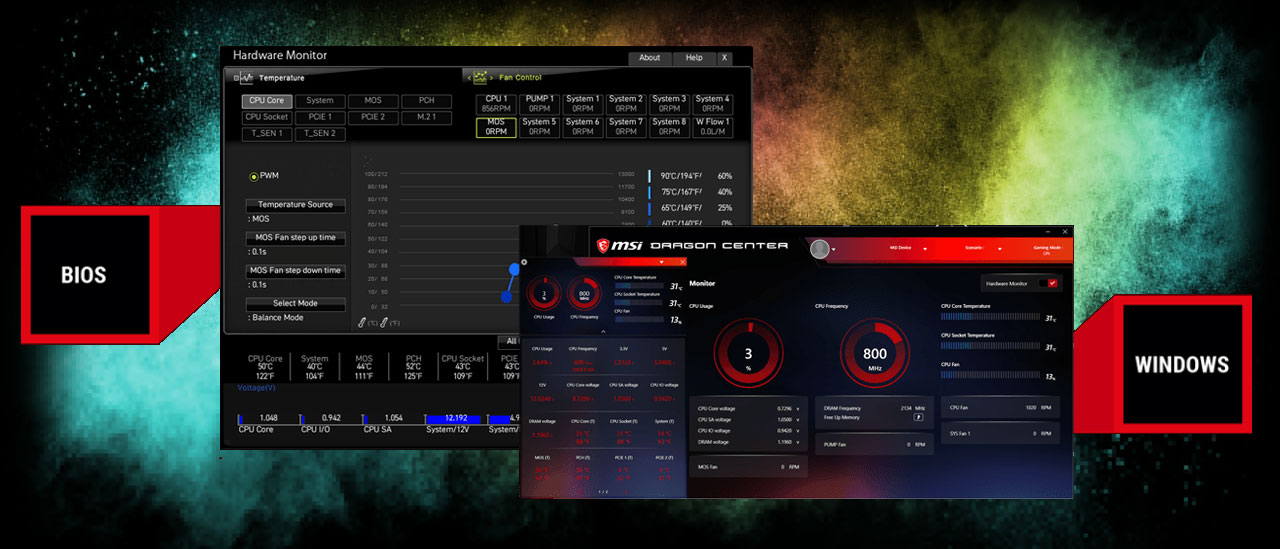Select the 75°C/167°F 40% fan step
The height and width of the screenshot is (549, 1280).
click(691, 192)
